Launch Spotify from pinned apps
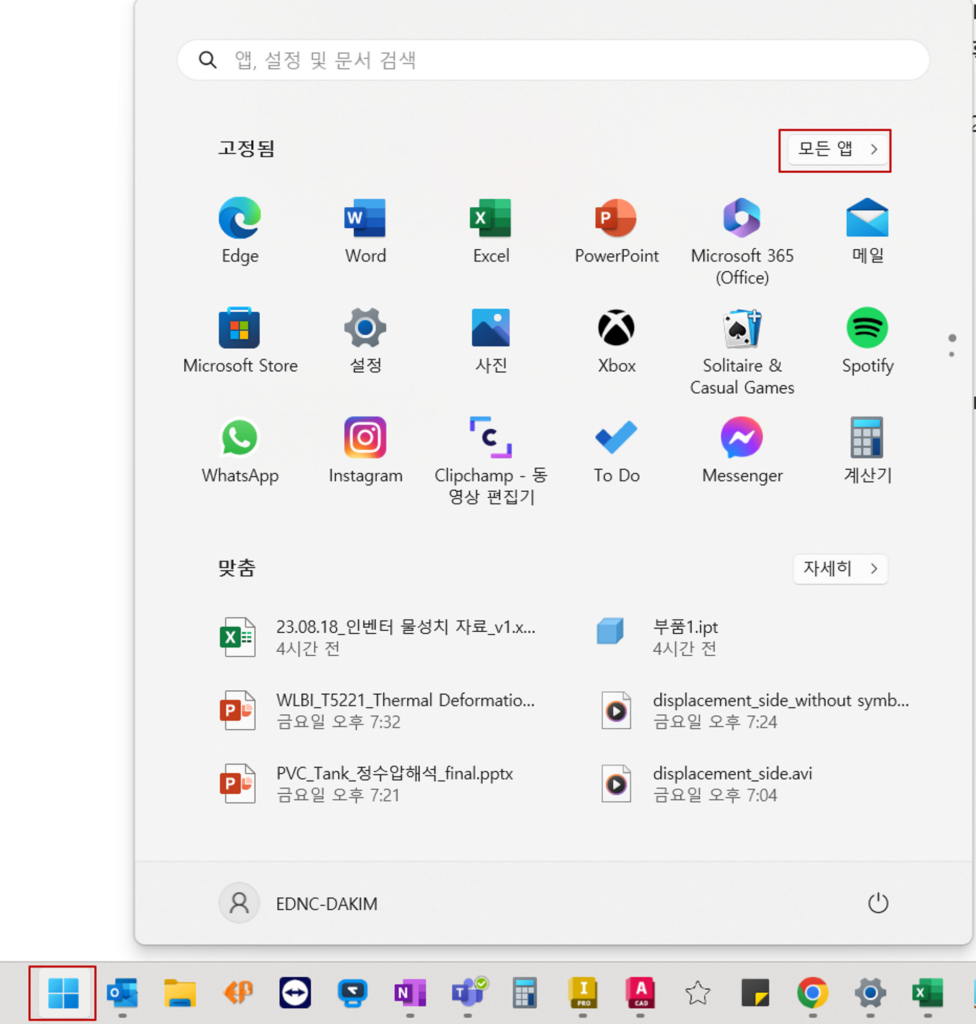The height and width of the screenshot is (1024, 976). [867, 340]
